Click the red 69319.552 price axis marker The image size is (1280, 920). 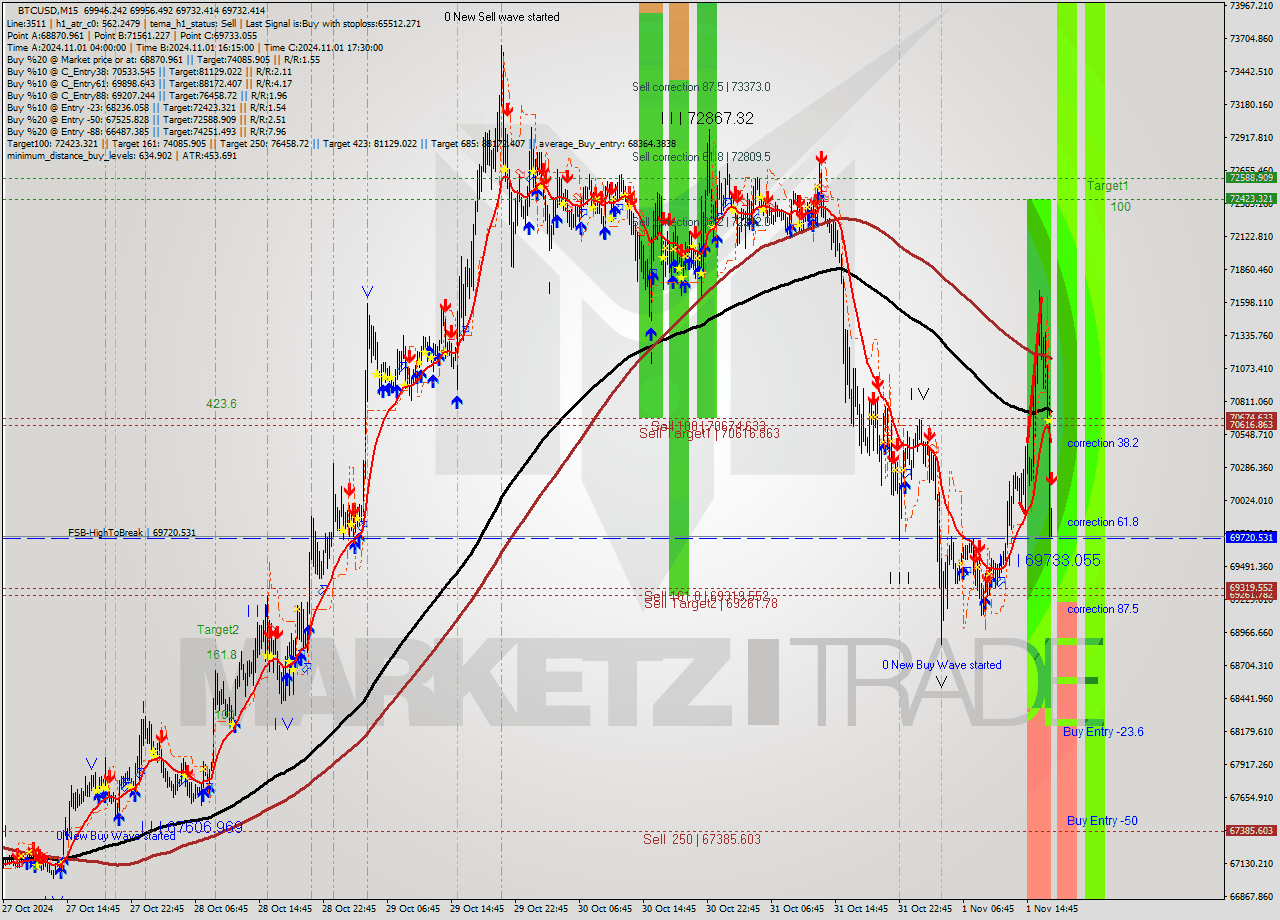1250,587
